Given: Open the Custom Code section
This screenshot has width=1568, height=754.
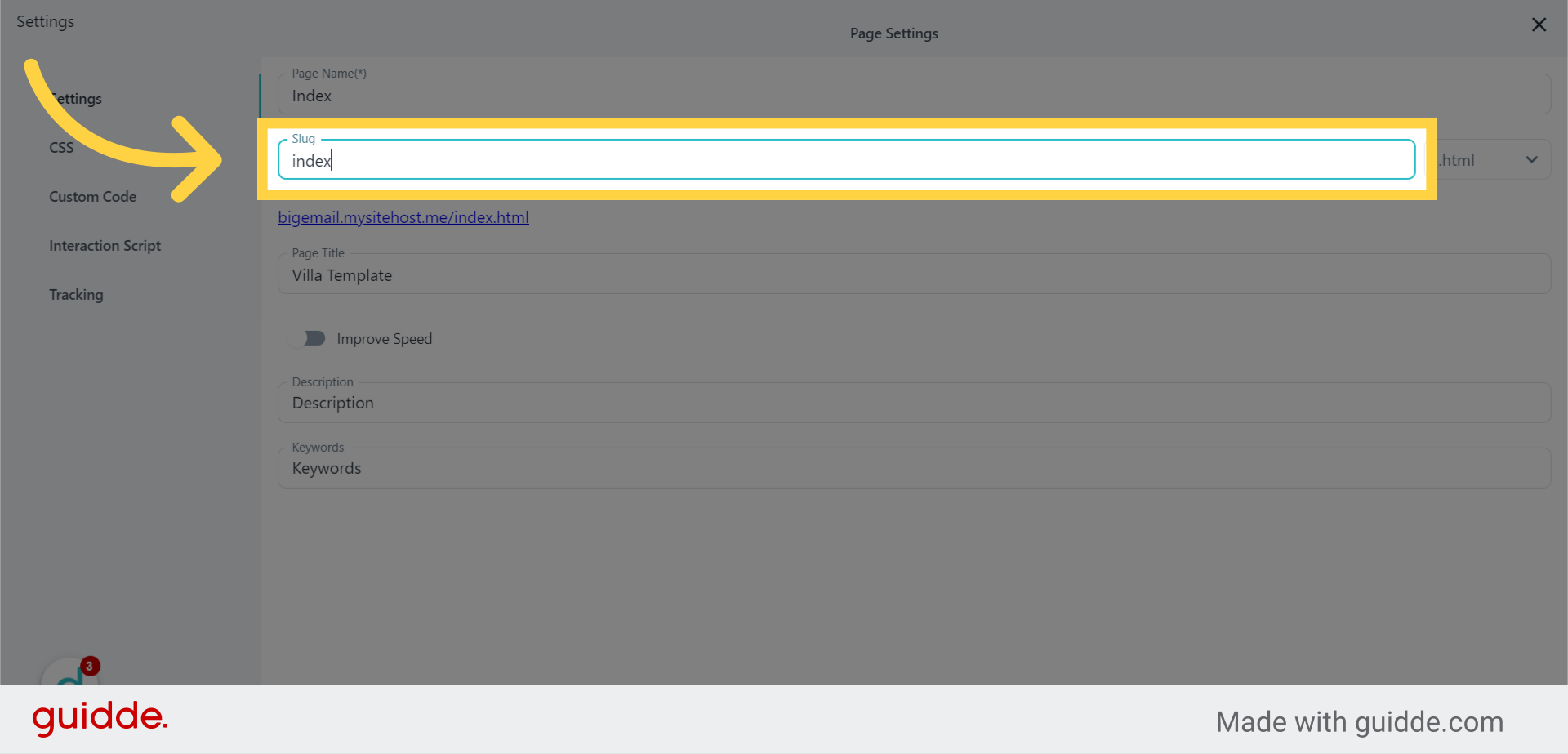Looking at the screenshot, I should [92, 197].
